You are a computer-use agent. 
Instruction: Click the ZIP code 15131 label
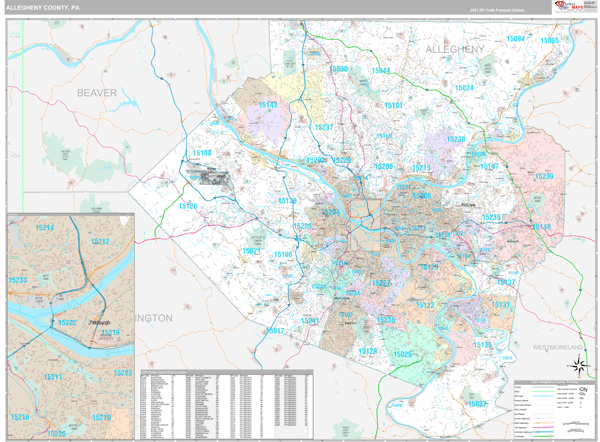[x=501, y=305]
